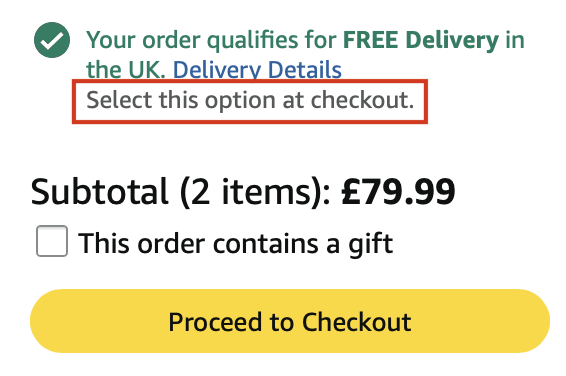566x376 pixels.
Task: Click the 'This order contains a gift' label
Action: pyautogui.click(x=236, y=244)
